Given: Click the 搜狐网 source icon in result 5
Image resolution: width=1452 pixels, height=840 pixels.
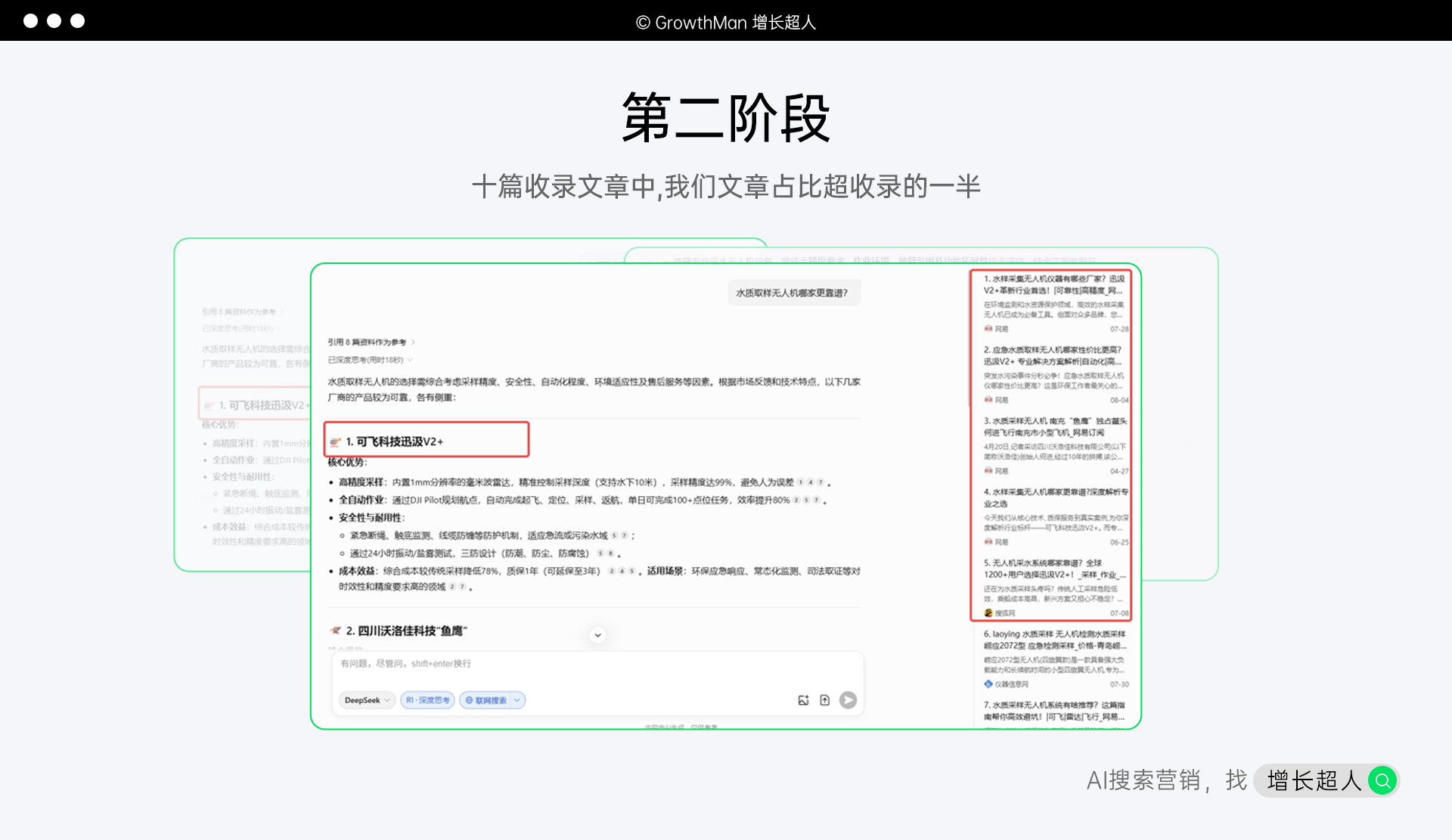Looking at the screenshot, I should pyautogui.click(x=988, y=612).
